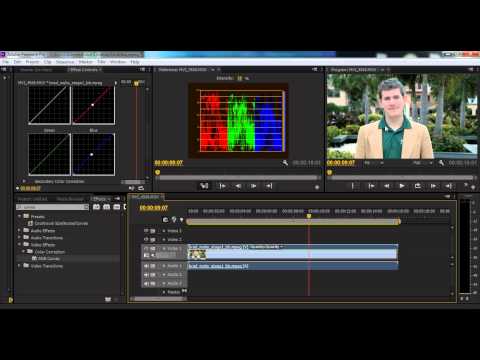
Task: Toggle Video 2 track eye visibility
Action: click(x=146, y=239)
